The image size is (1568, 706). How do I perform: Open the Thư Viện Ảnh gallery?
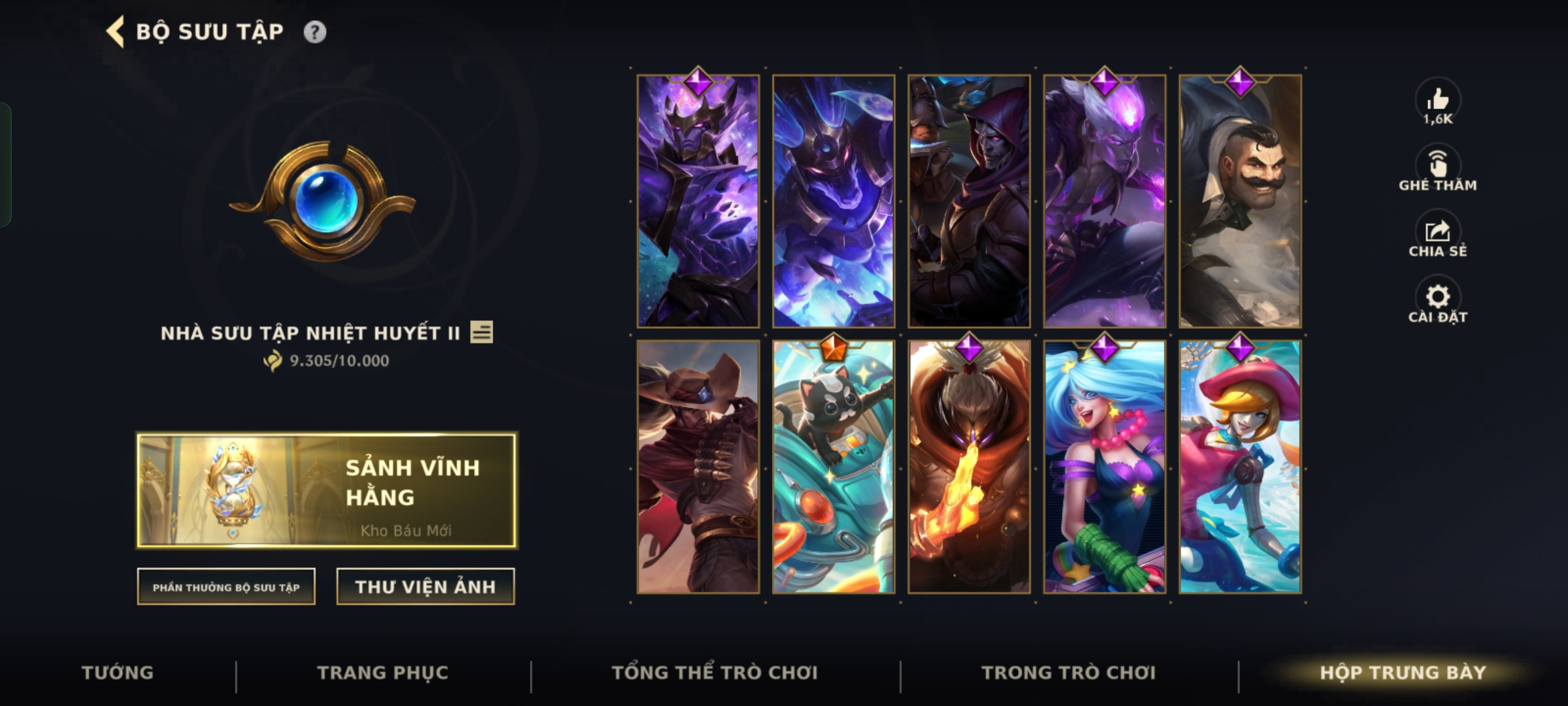pos(425,586)
